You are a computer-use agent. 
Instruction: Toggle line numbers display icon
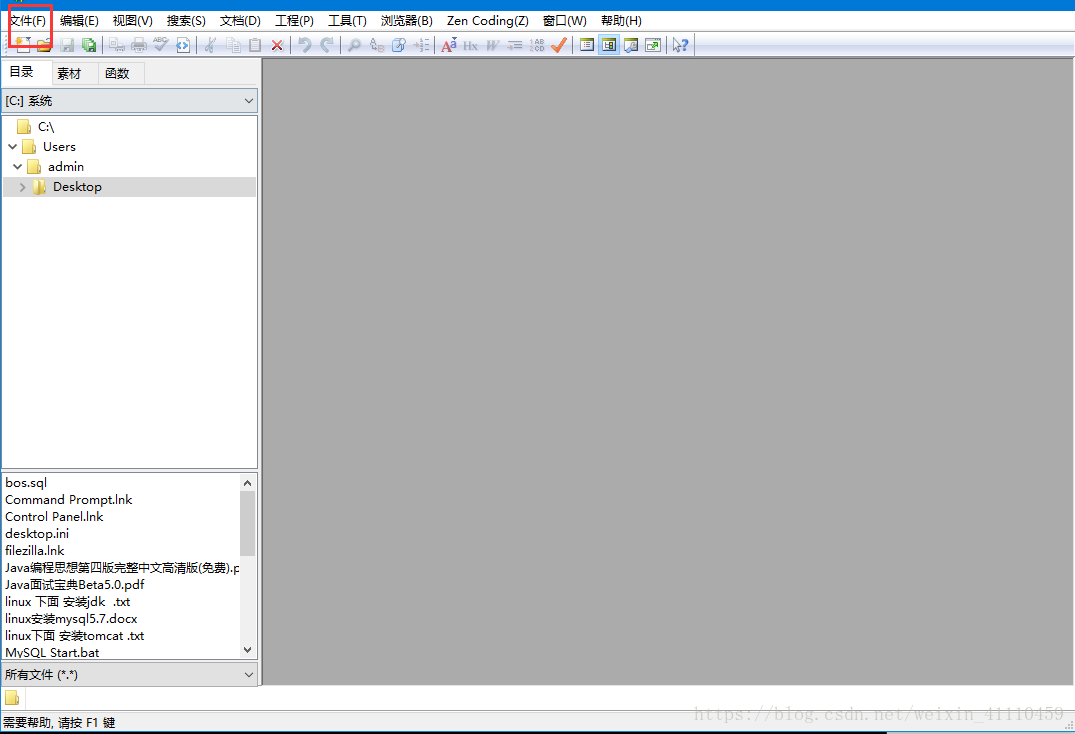[537, 45]
